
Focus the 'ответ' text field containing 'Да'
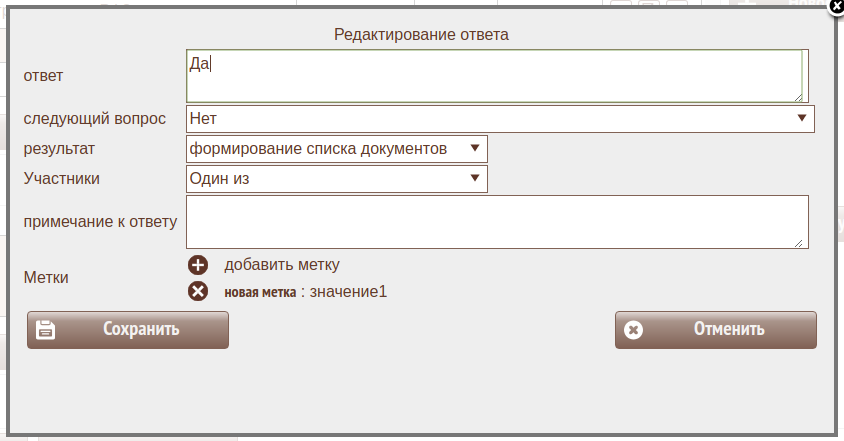pyautogui.click(x=494, y=76)
